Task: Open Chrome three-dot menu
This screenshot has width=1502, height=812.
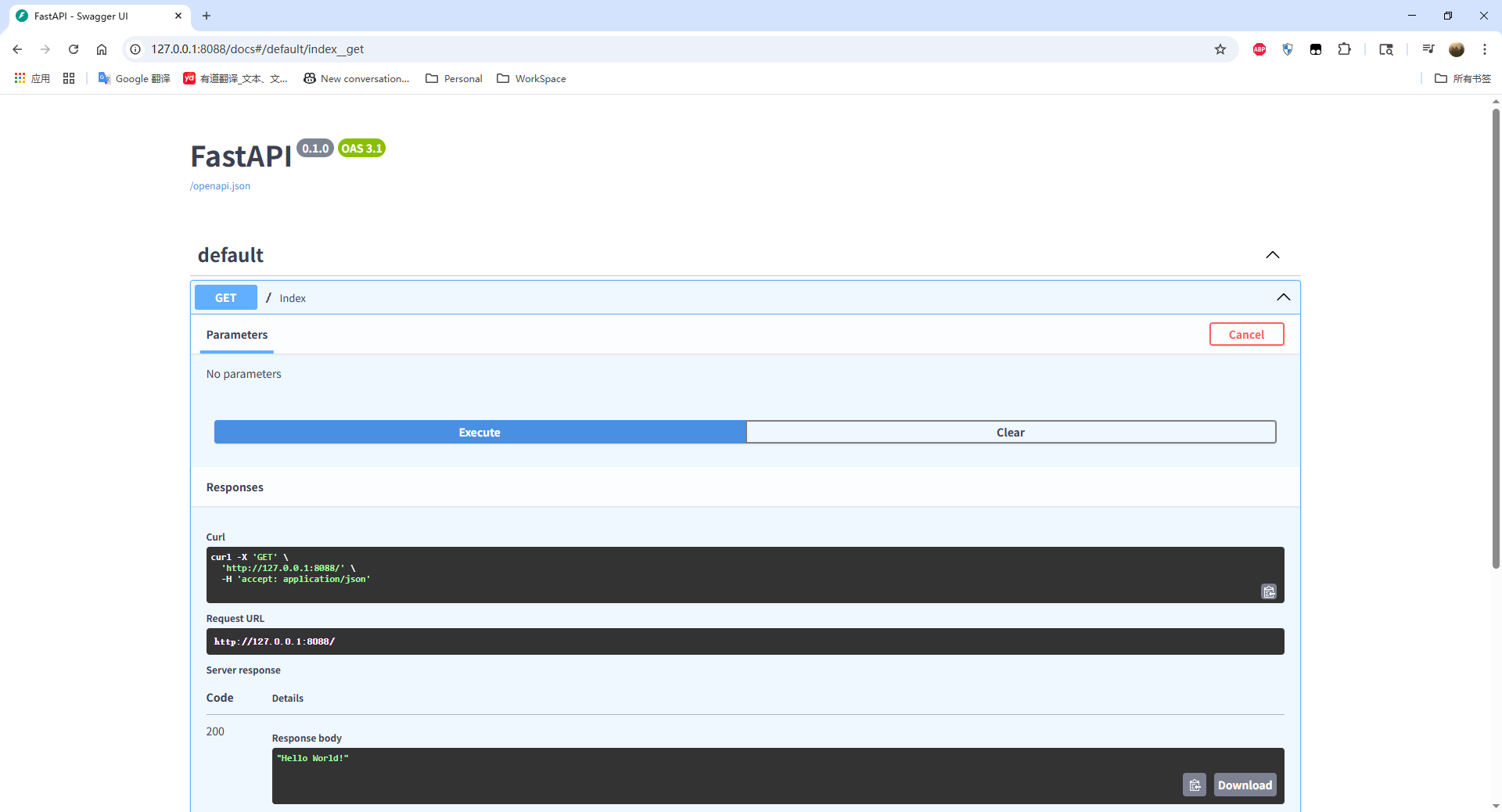Action: (x=1485, y=49)
